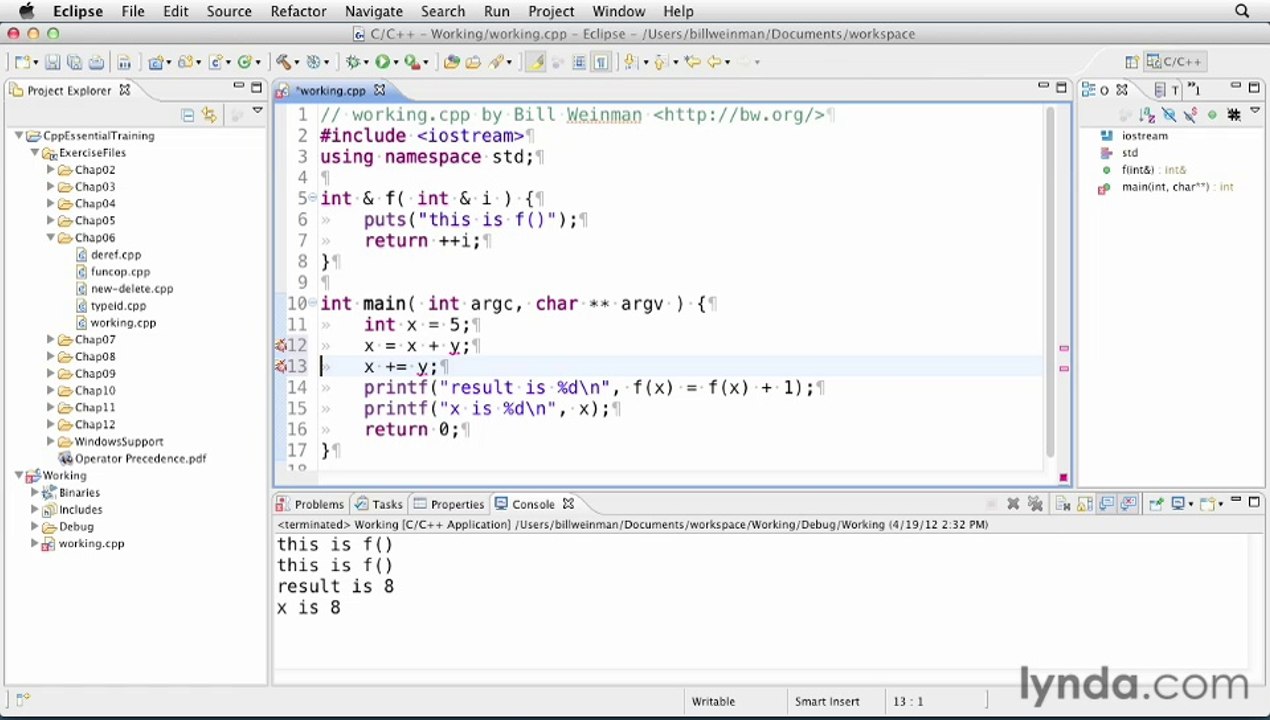This screenshot has height=720, width=1270.
Task: Toggle Hide Static Members in Outline toolbar
Action: click(1191, 115)
